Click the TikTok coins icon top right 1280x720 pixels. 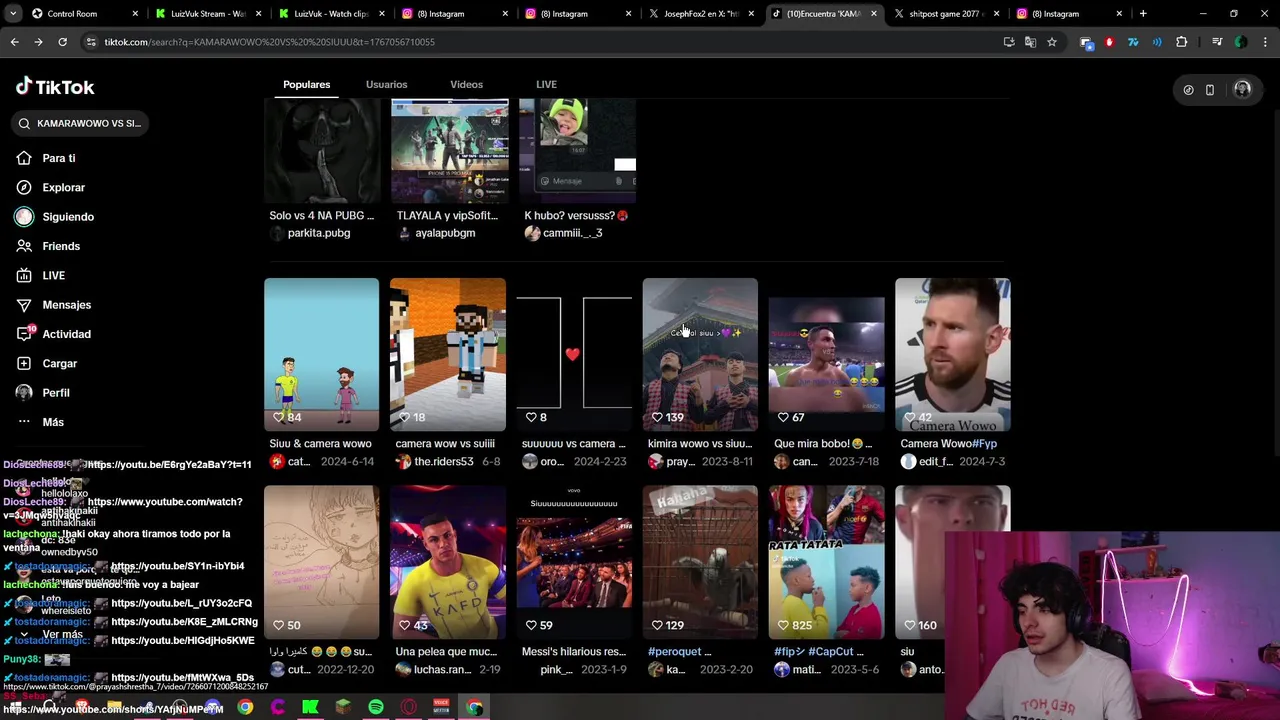point(1188,90)
